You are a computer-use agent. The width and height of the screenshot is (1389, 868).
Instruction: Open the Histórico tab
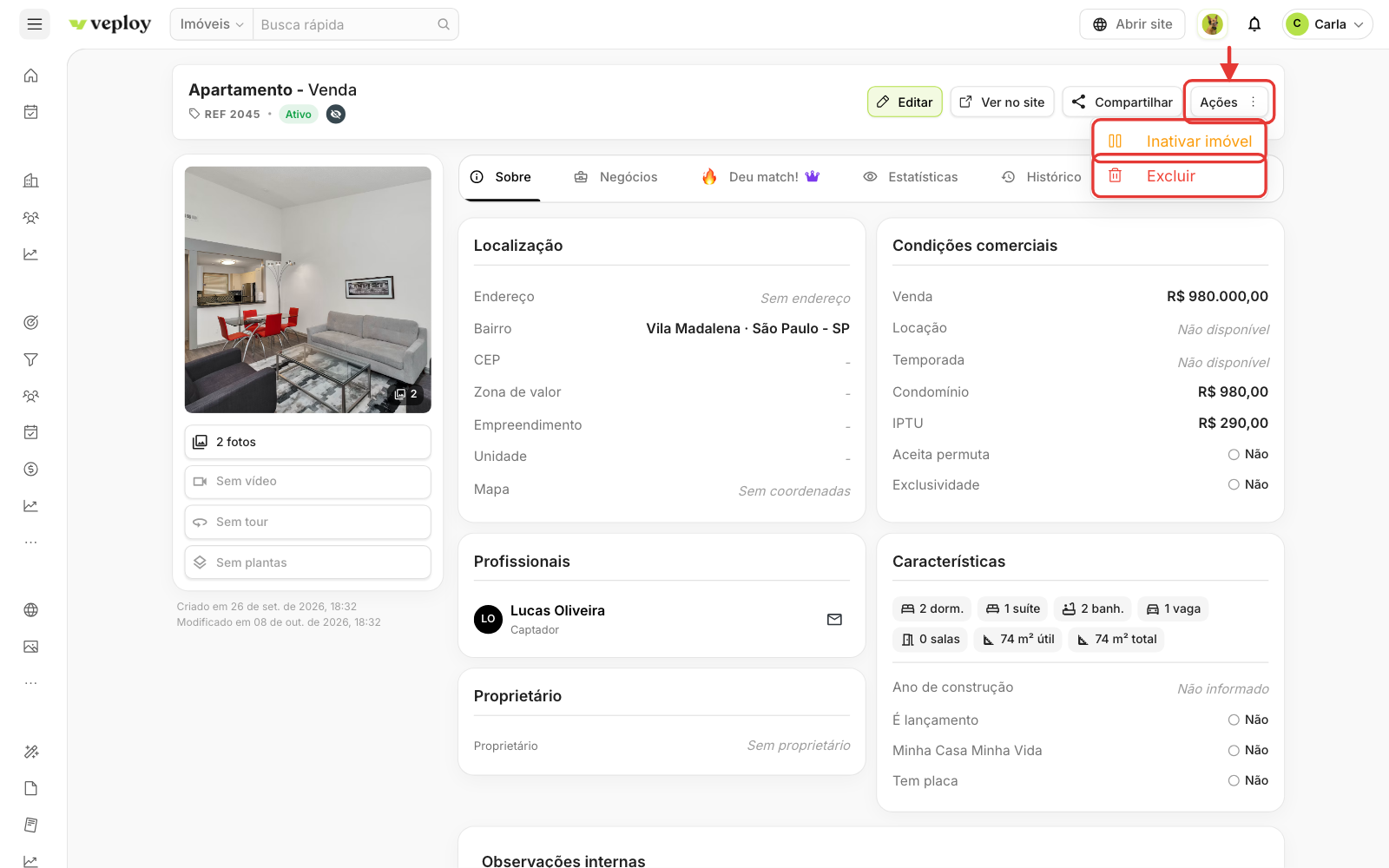1042,177
